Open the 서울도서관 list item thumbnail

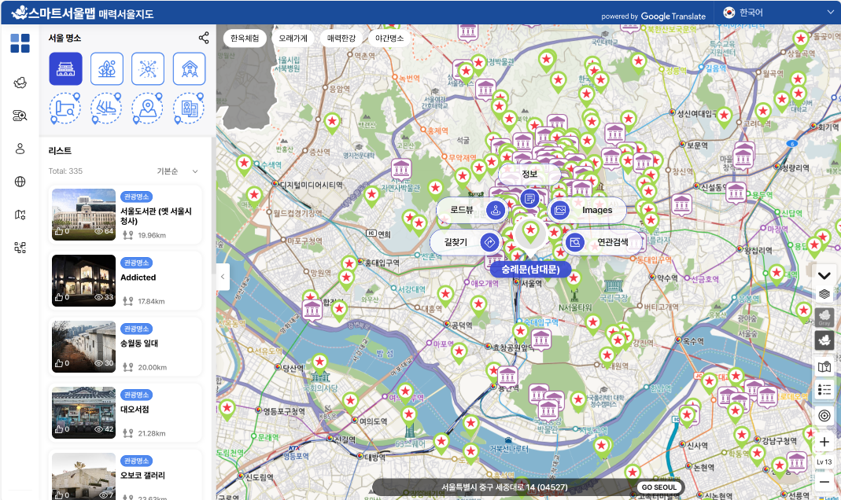click(x=84, y=215)
